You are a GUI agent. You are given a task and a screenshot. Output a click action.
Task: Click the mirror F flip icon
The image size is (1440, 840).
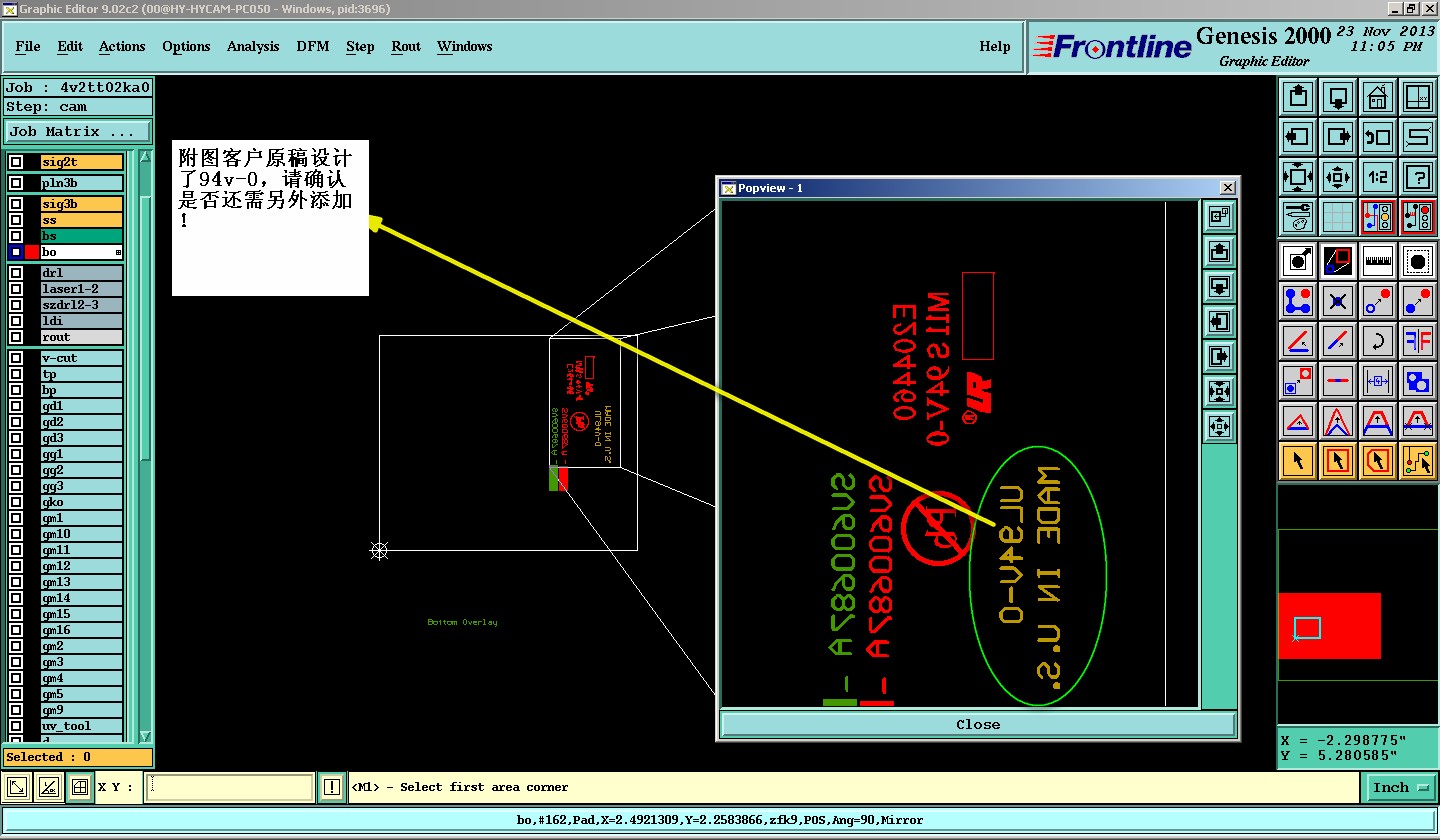1418,341
